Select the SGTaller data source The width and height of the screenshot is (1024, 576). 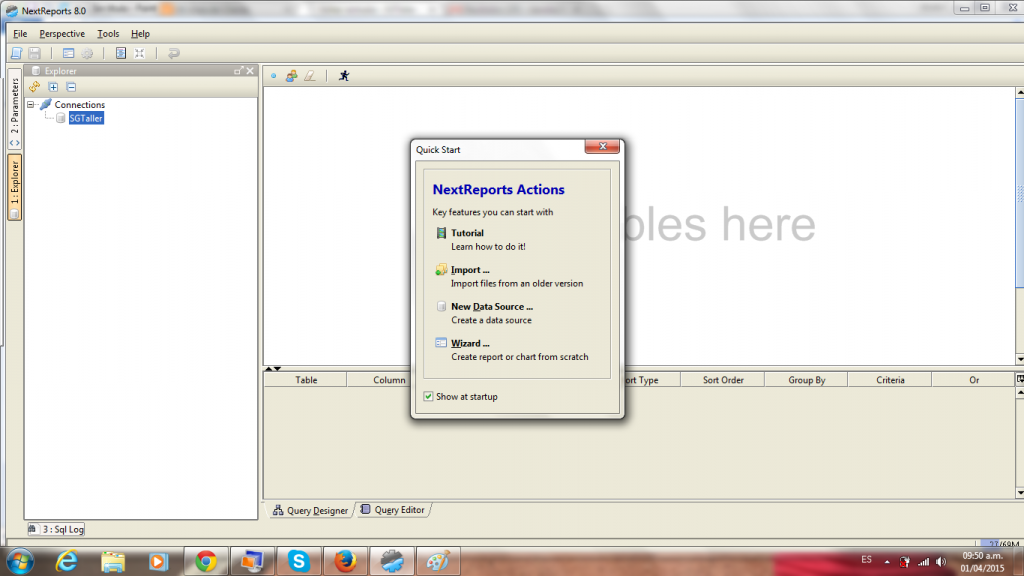85,118
